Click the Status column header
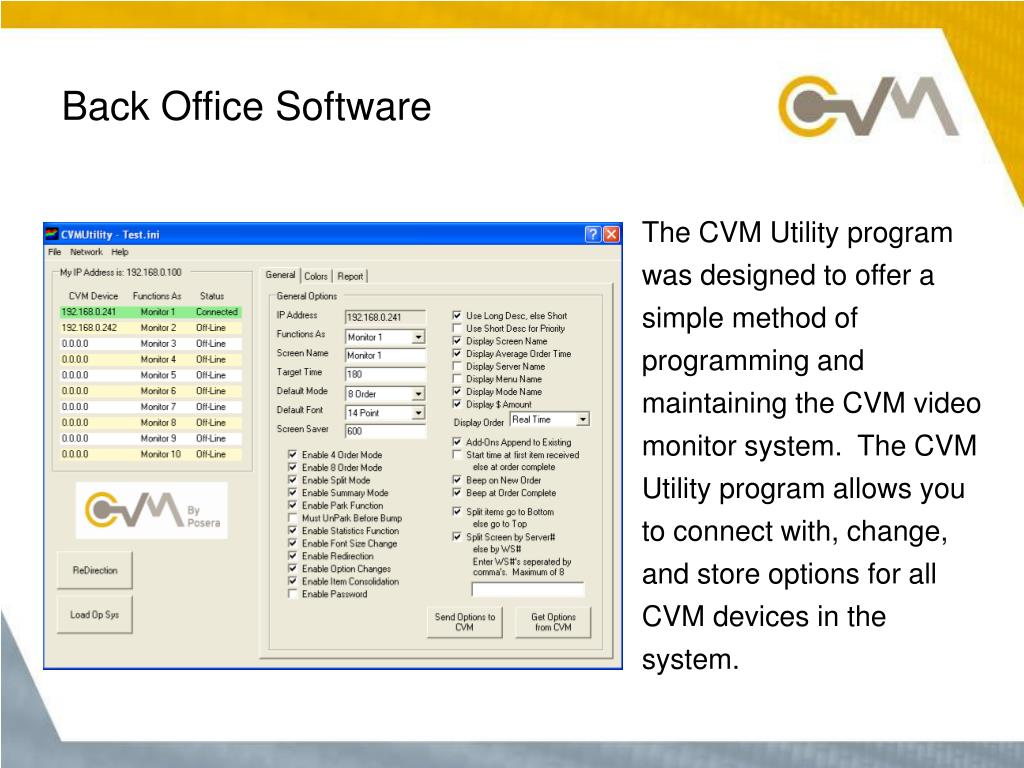Screen dimensions: 1024x768 tap(212, 296)
